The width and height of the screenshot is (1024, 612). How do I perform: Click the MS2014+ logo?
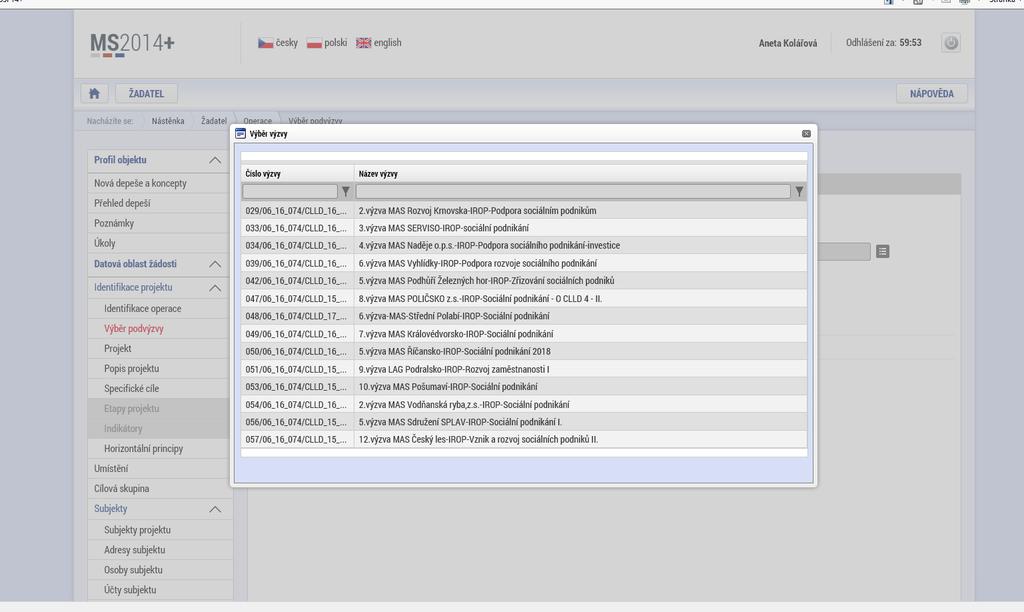pos(133,44)
